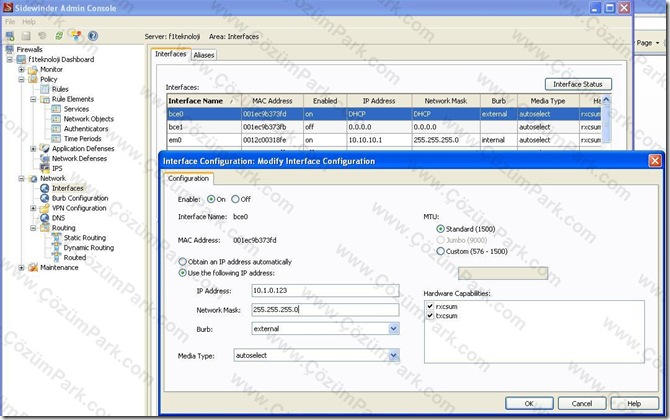Click the green refresh toolbar icon
This screenshot has width=670, height=420.
tap(59, 36)
